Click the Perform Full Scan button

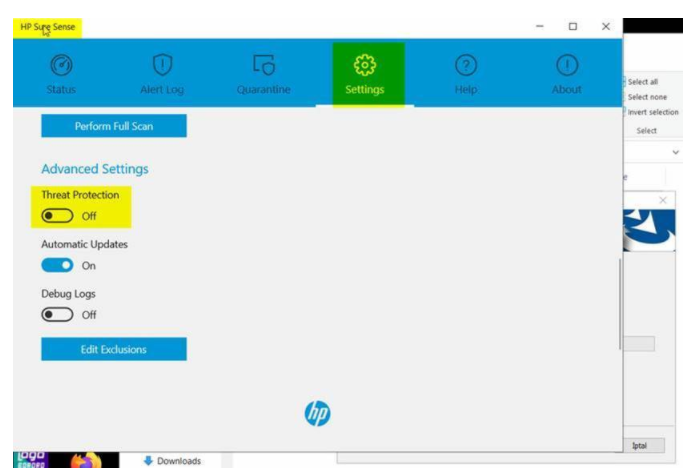(x=114, y=126)
